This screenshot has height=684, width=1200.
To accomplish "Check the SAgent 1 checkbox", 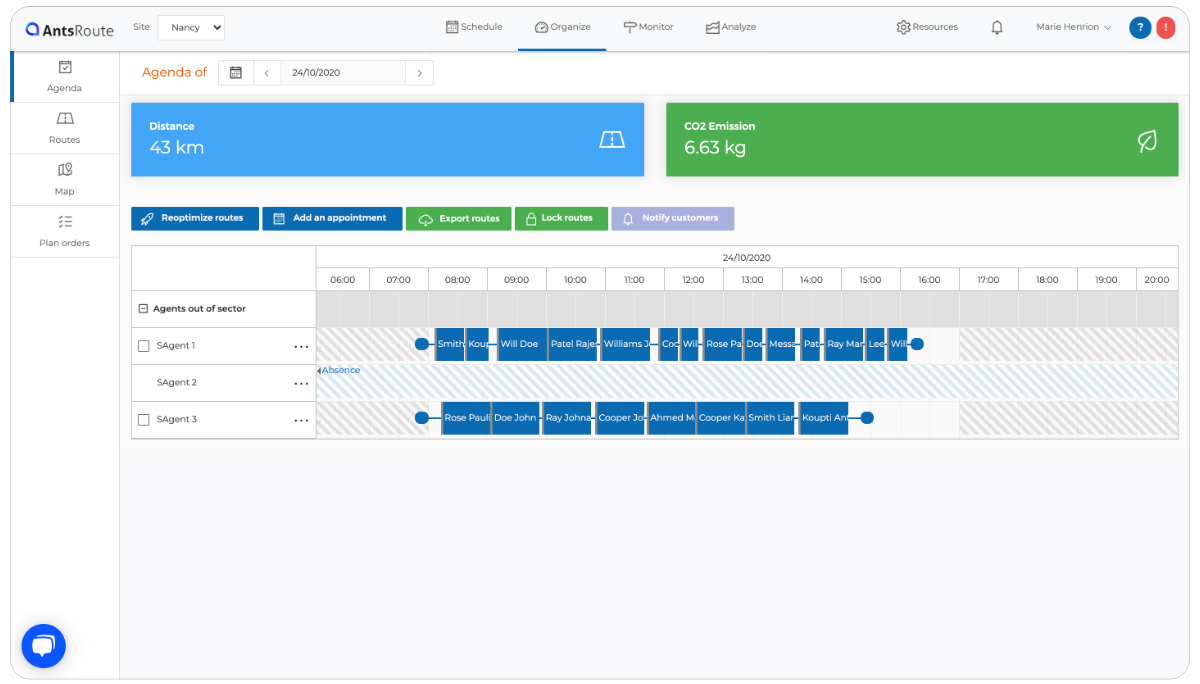I will point(143,345).
